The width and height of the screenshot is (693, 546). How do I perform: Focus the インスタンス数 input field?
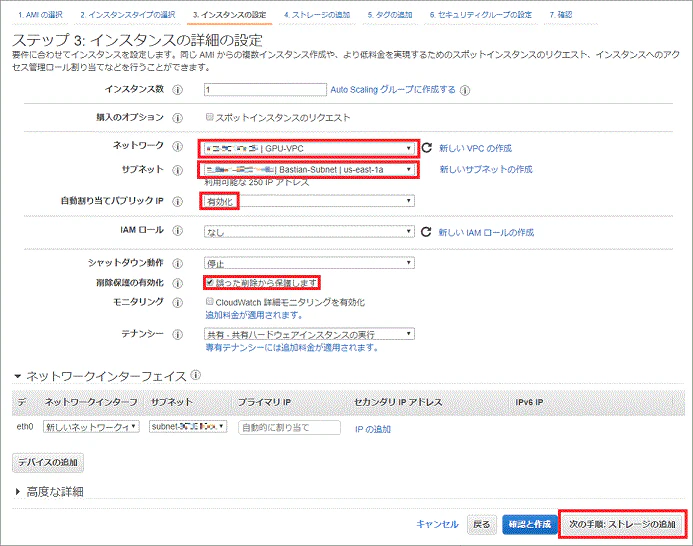[x=265, y=90]
